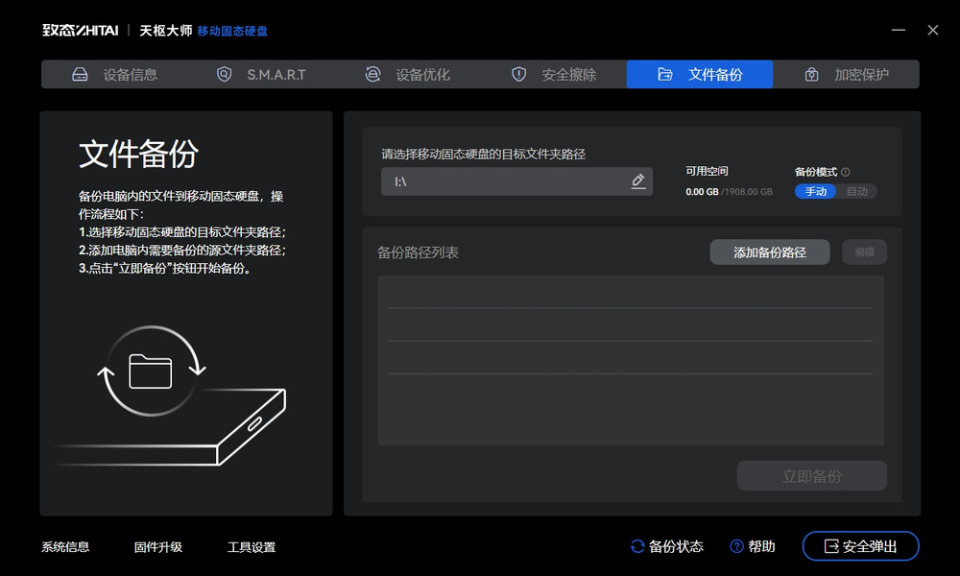Switch backup mode to 手动
This screenshot has height=576, width=960.
tap(816, 192)
